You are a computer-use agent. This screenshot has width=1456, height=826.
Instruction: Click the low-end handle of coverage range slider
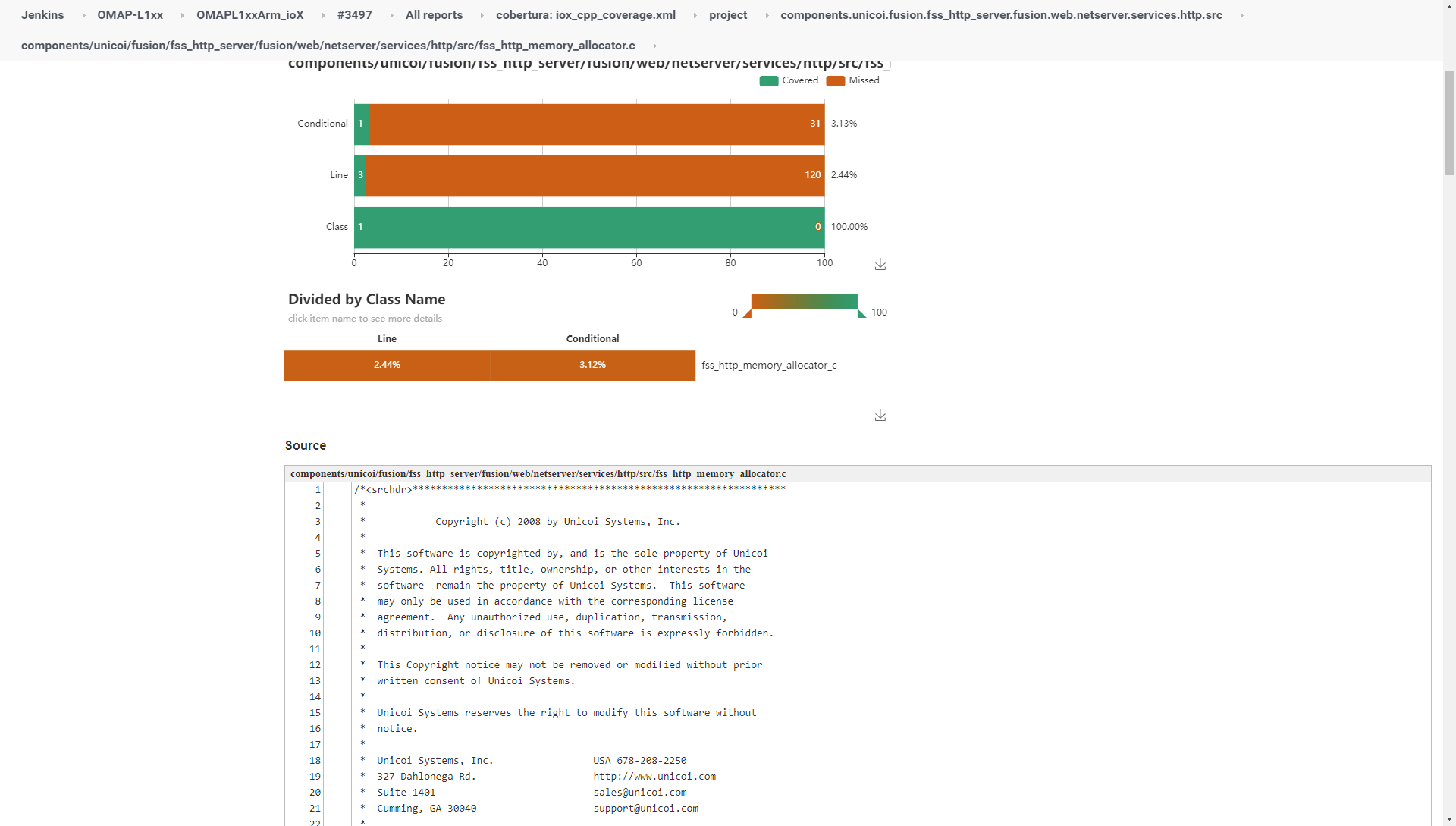[748, 313]
